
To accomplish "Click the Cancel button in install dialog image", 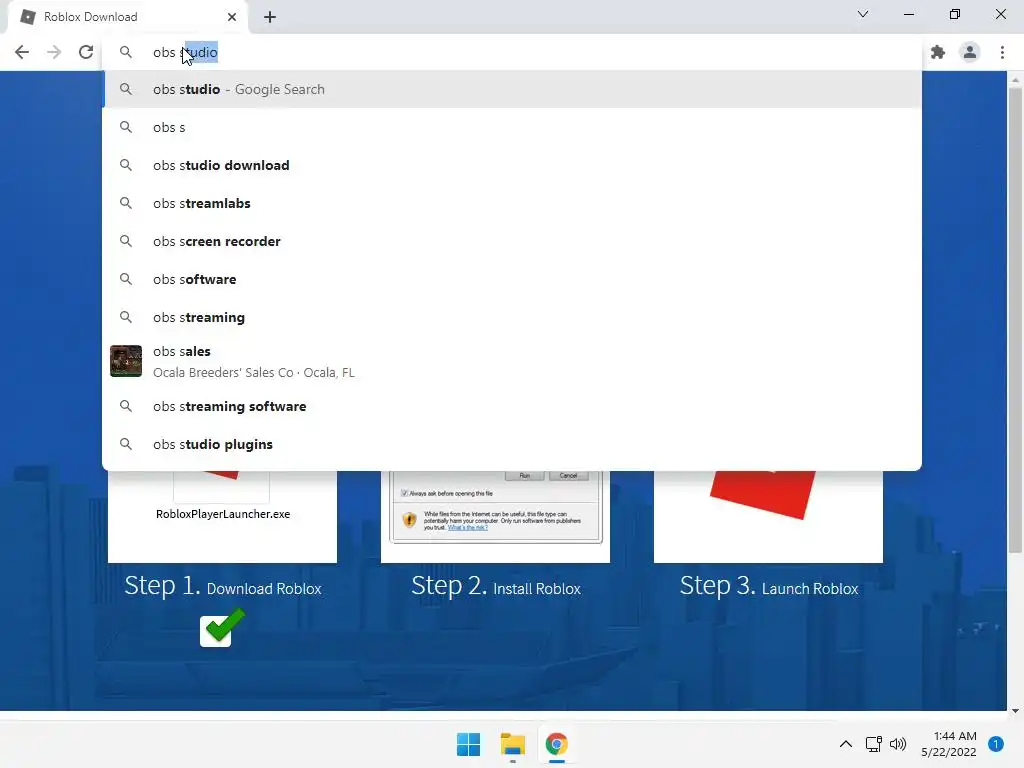I will click(568, 475).
